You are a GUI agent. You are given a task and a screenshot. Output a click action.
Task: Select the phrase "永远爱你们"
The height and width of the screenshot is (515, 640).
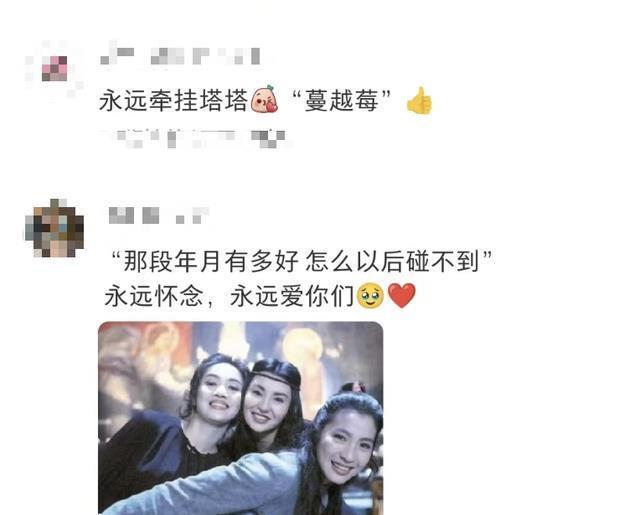(x=292, y=296)
